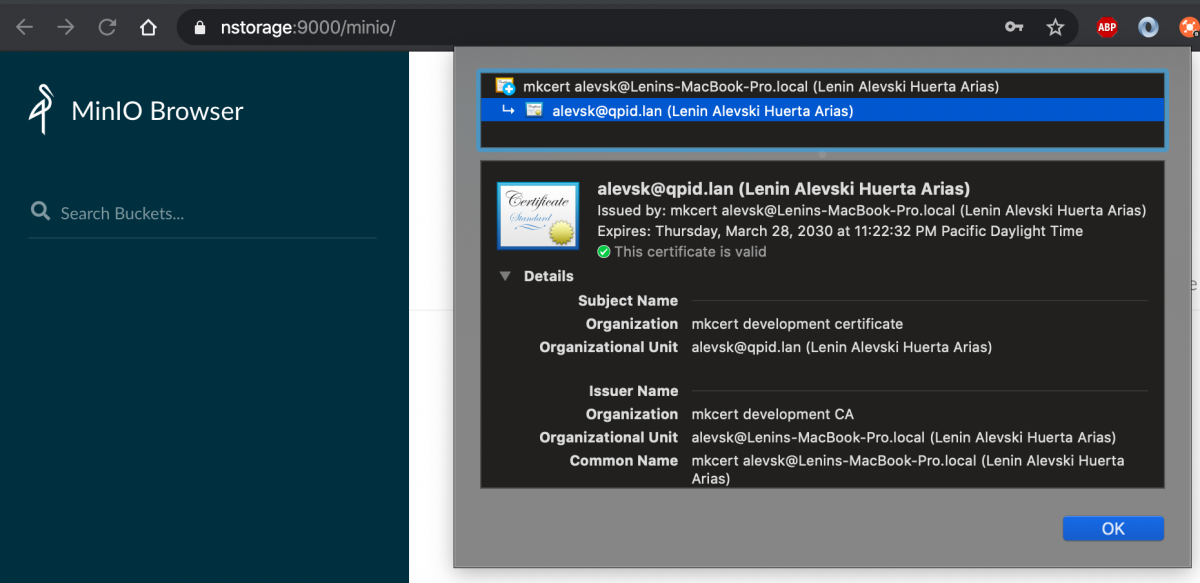The width and height of the screenshot is (1200, 583).
Task: Click the browser back arrow
Action: point(24,27)
